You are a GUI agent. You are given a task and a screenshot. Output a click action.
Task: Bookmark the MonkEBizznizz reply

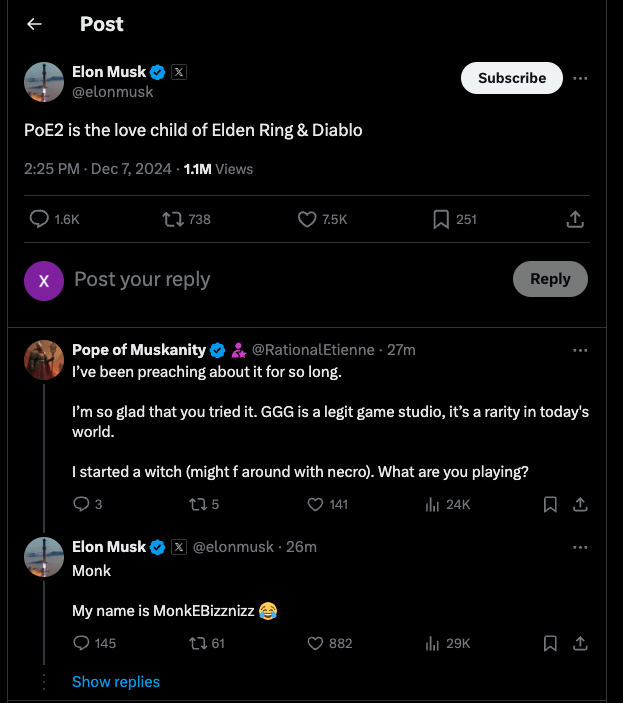pos(549,643)
